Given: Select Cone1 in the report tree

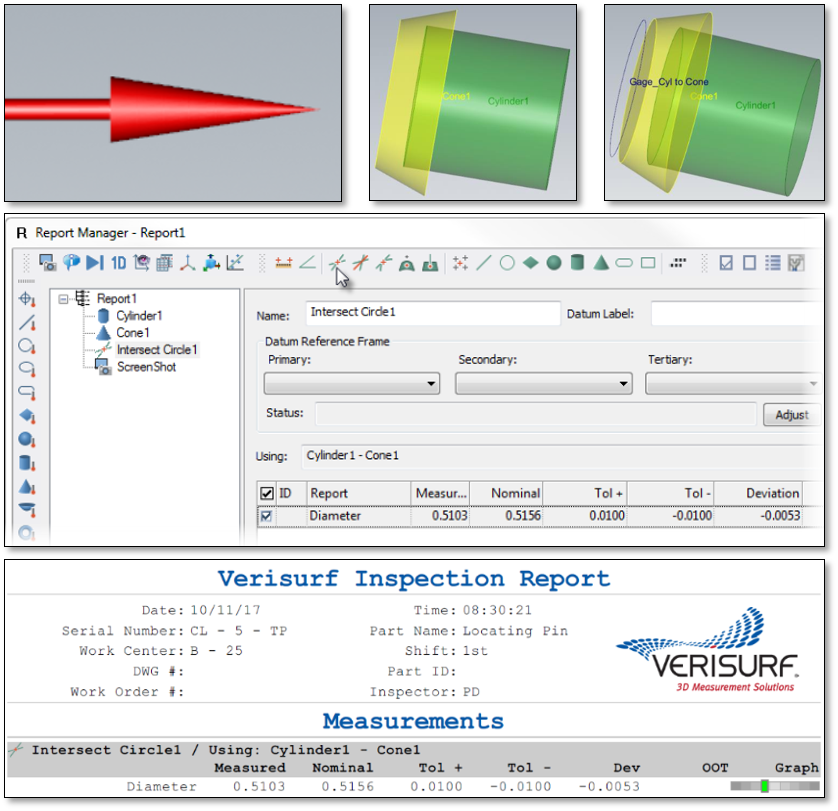Looking at the screenshot, I should [x=133, y=333].
